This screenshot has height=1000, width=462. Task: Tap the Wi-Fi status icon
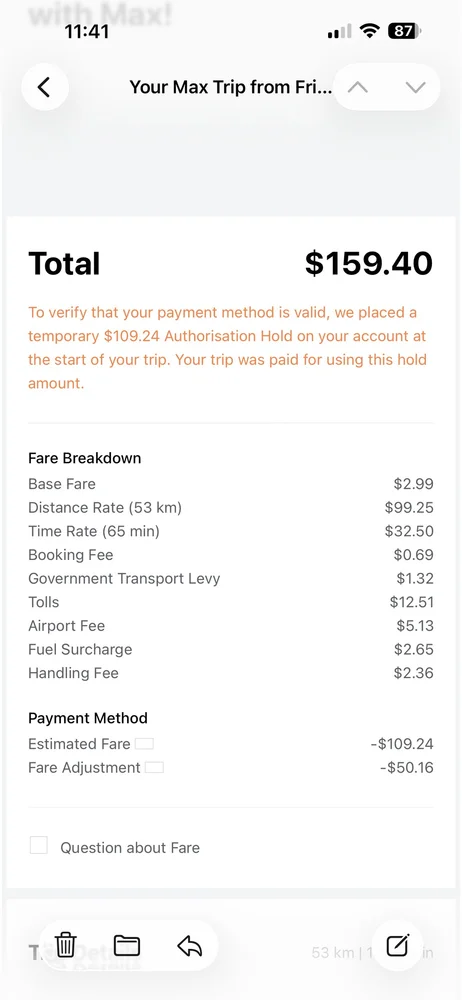pyautogui.click(x=369, y=31)
